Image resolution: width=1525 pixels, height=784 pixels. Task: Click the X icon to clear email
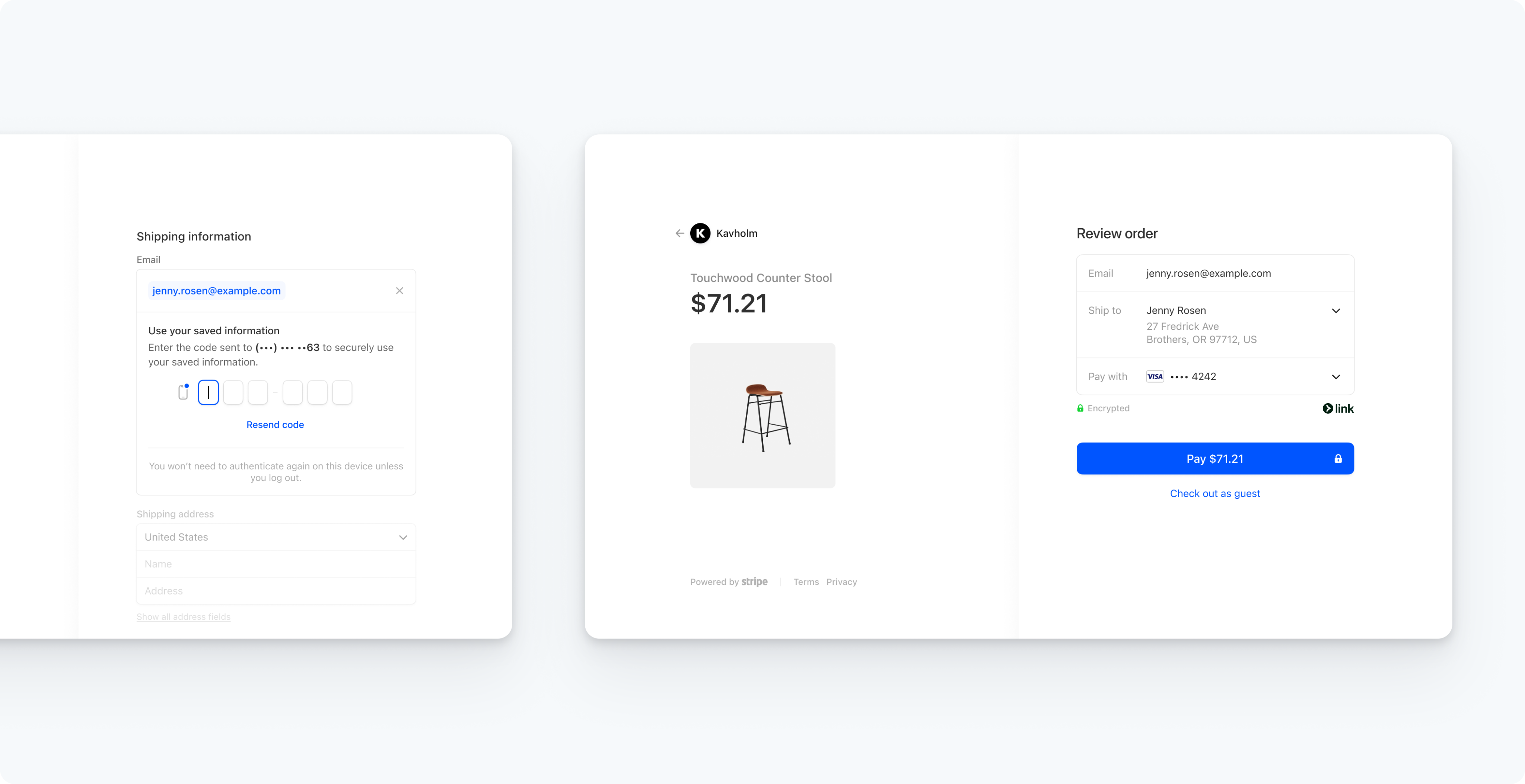click(399, 291)
